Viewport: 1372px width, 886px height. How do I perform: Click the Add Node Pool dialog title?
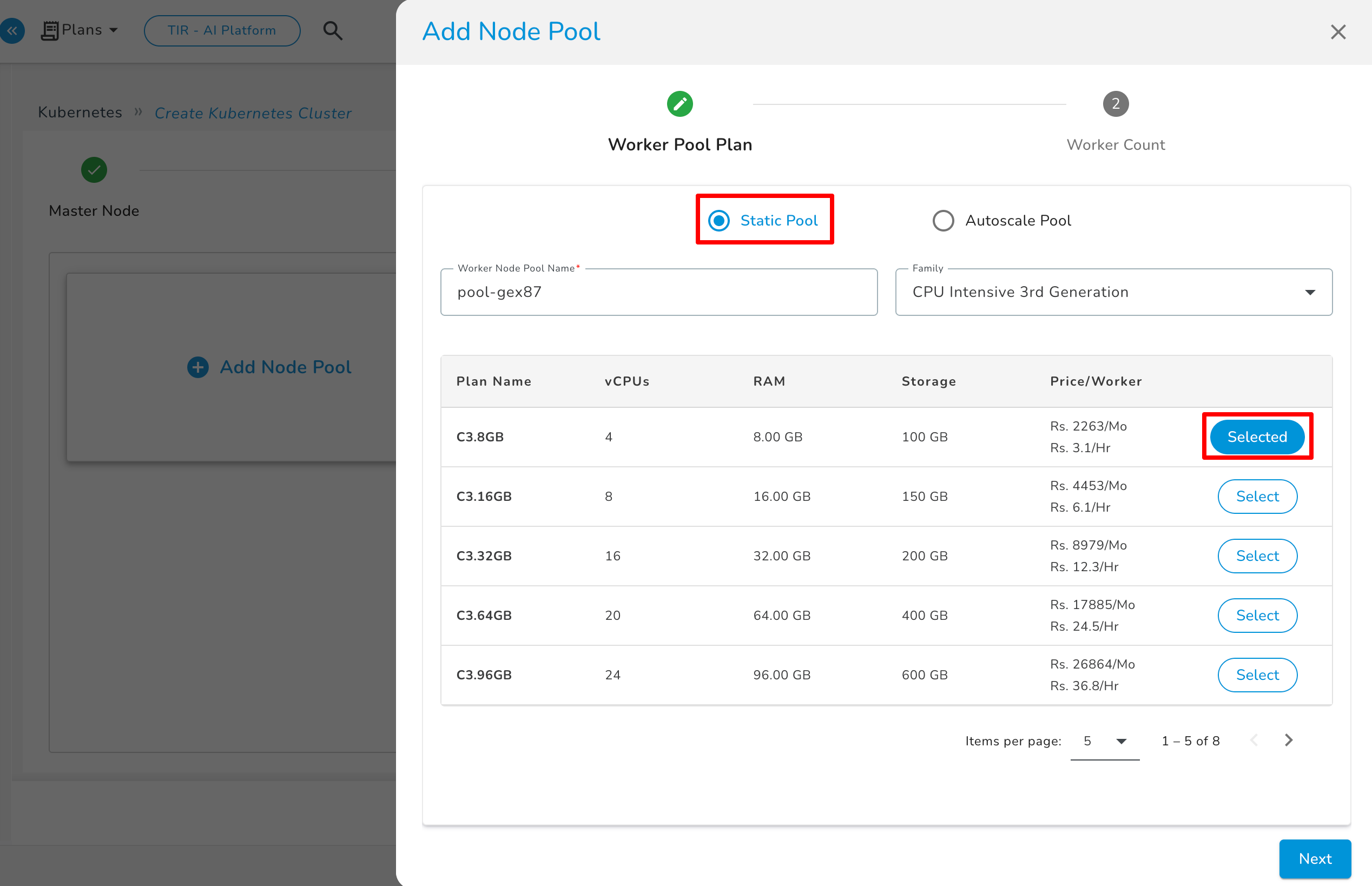(x=511, y=31)
